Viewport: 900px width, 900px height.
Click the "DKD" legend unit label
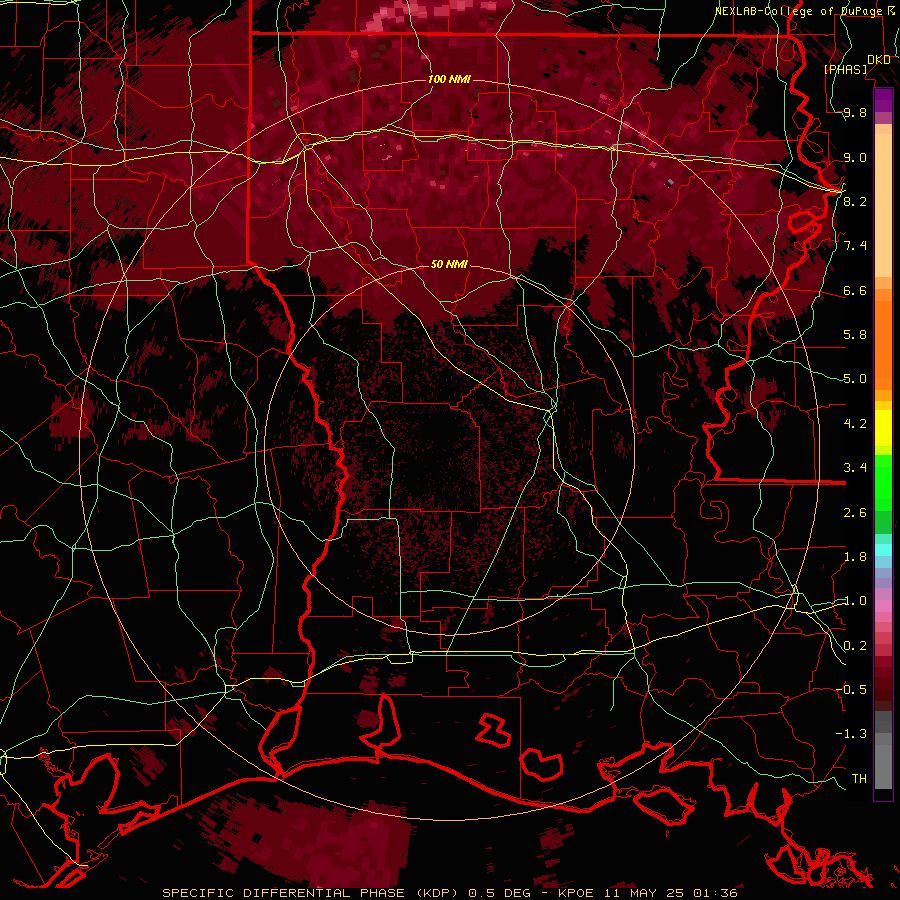click(879, 60)
